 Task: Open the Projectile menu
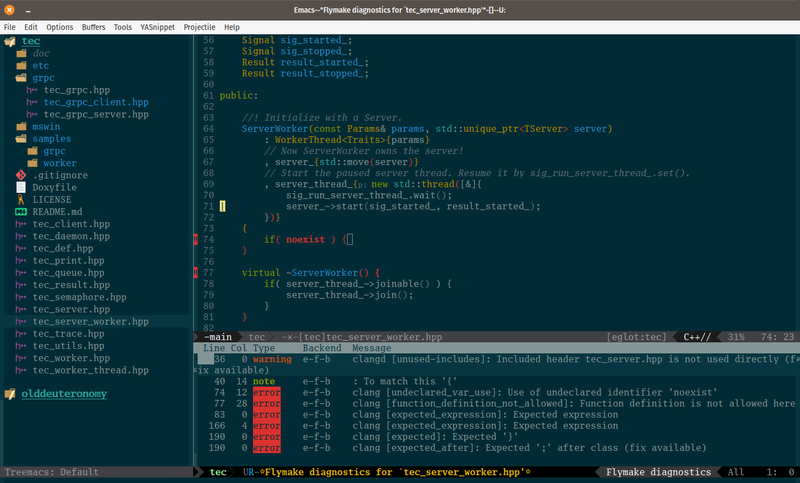(199, 27)
